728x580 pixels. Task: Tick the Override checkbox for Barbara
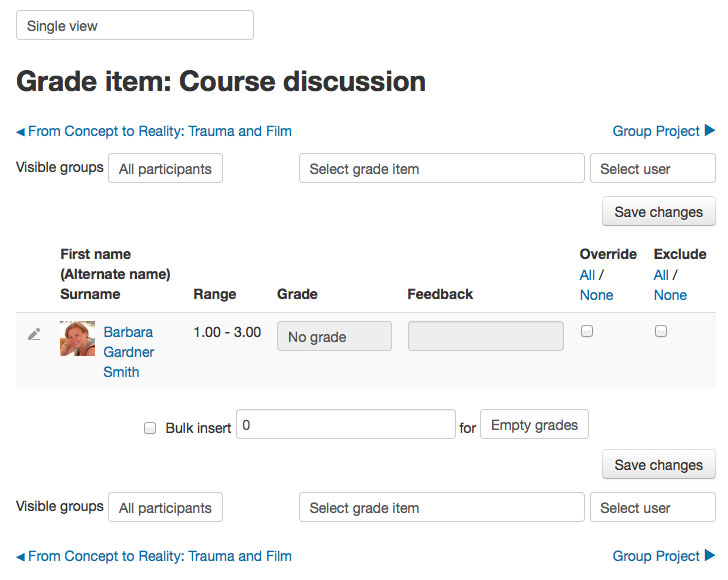point(587,331)
